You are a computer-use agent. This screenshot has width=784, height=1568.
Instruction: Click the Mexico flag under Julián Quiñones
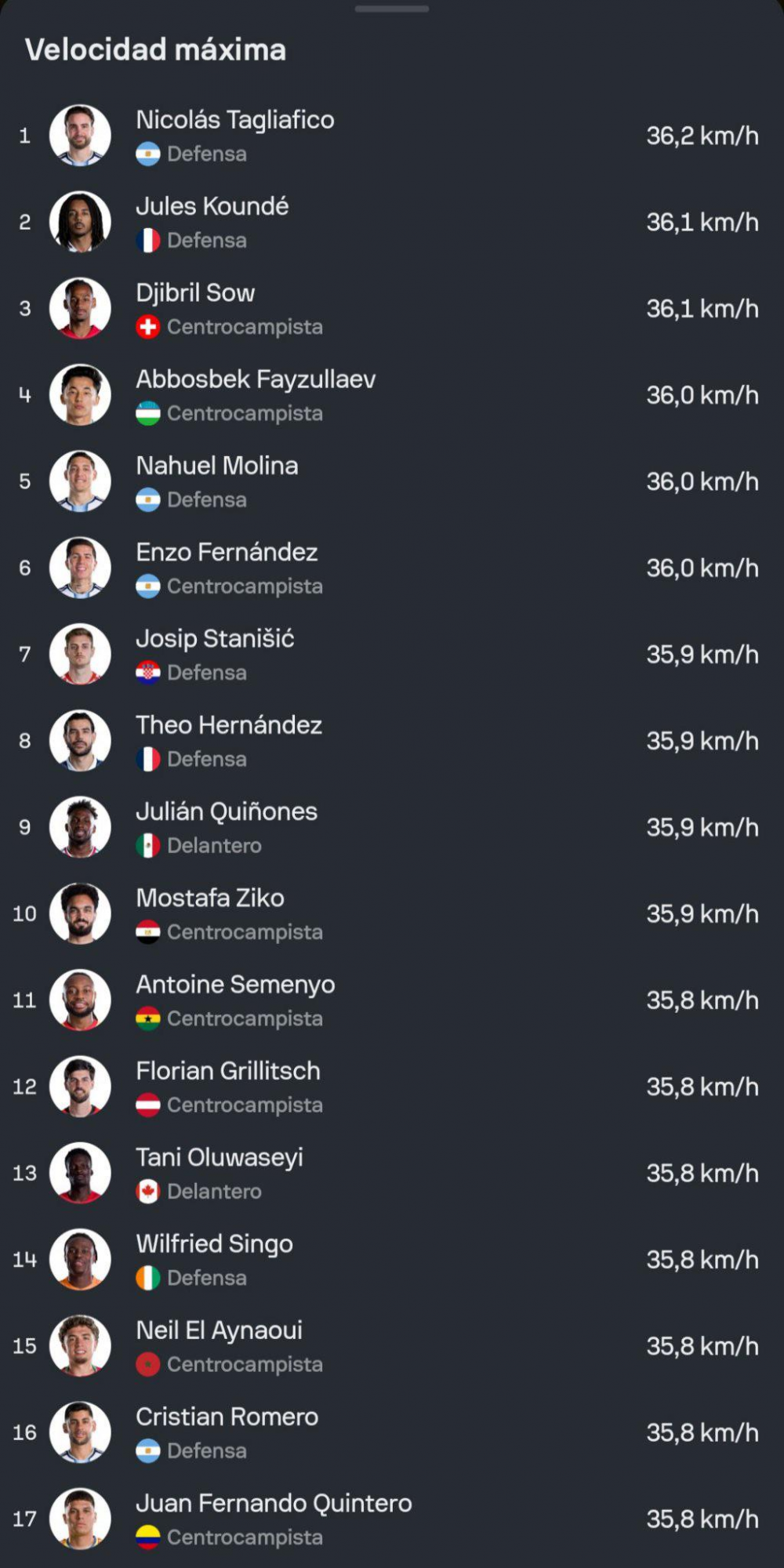pyautogui.click(x=148, y=845)
